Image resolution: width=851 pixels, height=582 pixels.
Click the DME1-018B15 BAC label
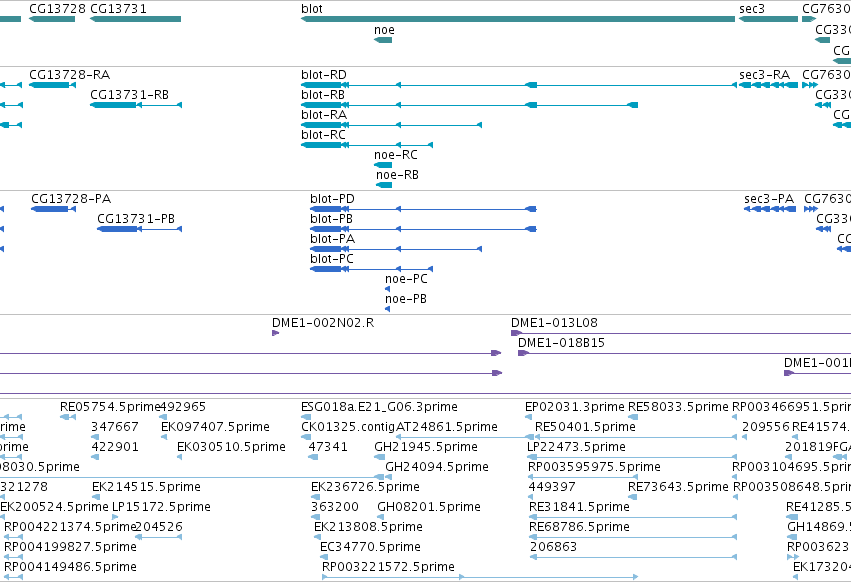(x=561, y=343)
